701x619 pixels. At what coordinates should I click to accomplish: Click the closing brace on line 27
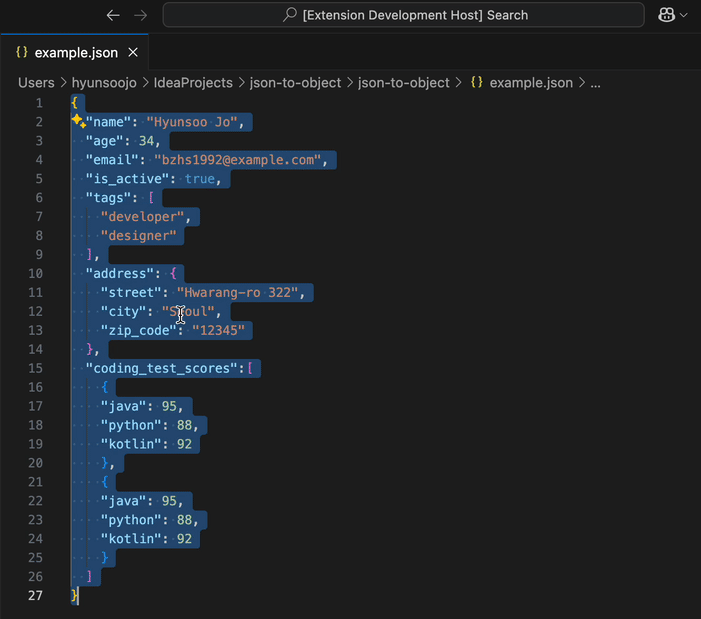74,595
